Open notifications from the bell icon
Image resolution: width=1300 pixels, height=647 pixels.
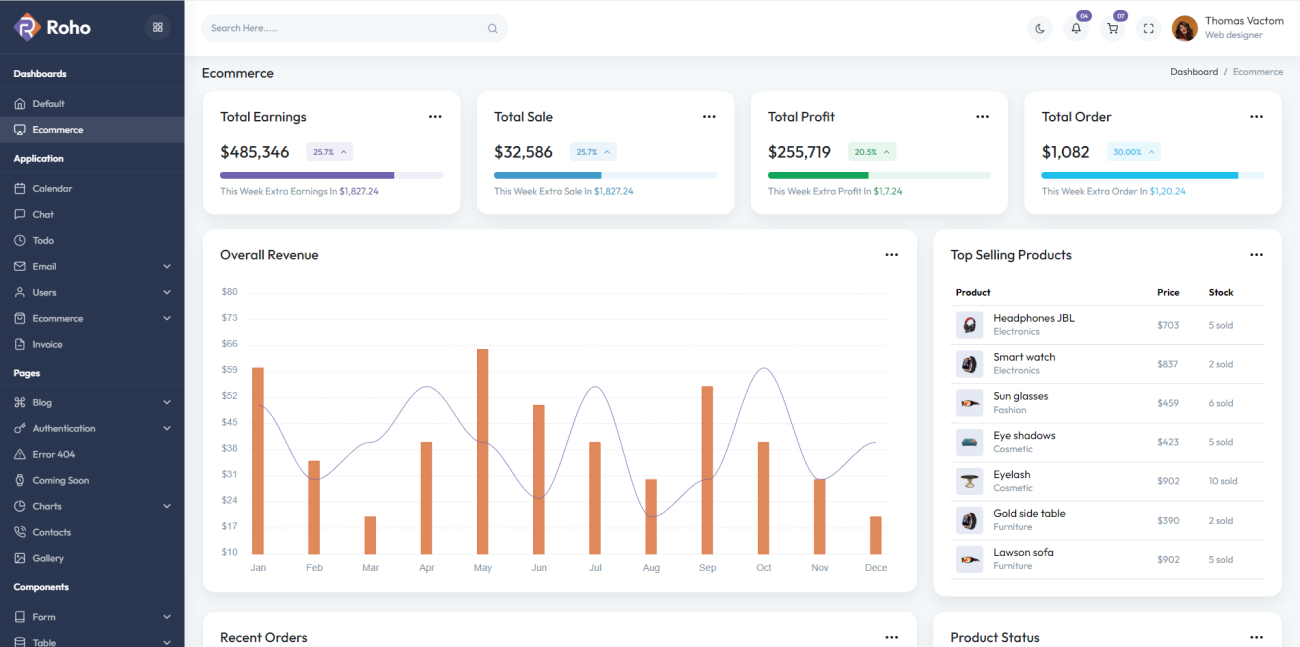tap(1076, 28)
